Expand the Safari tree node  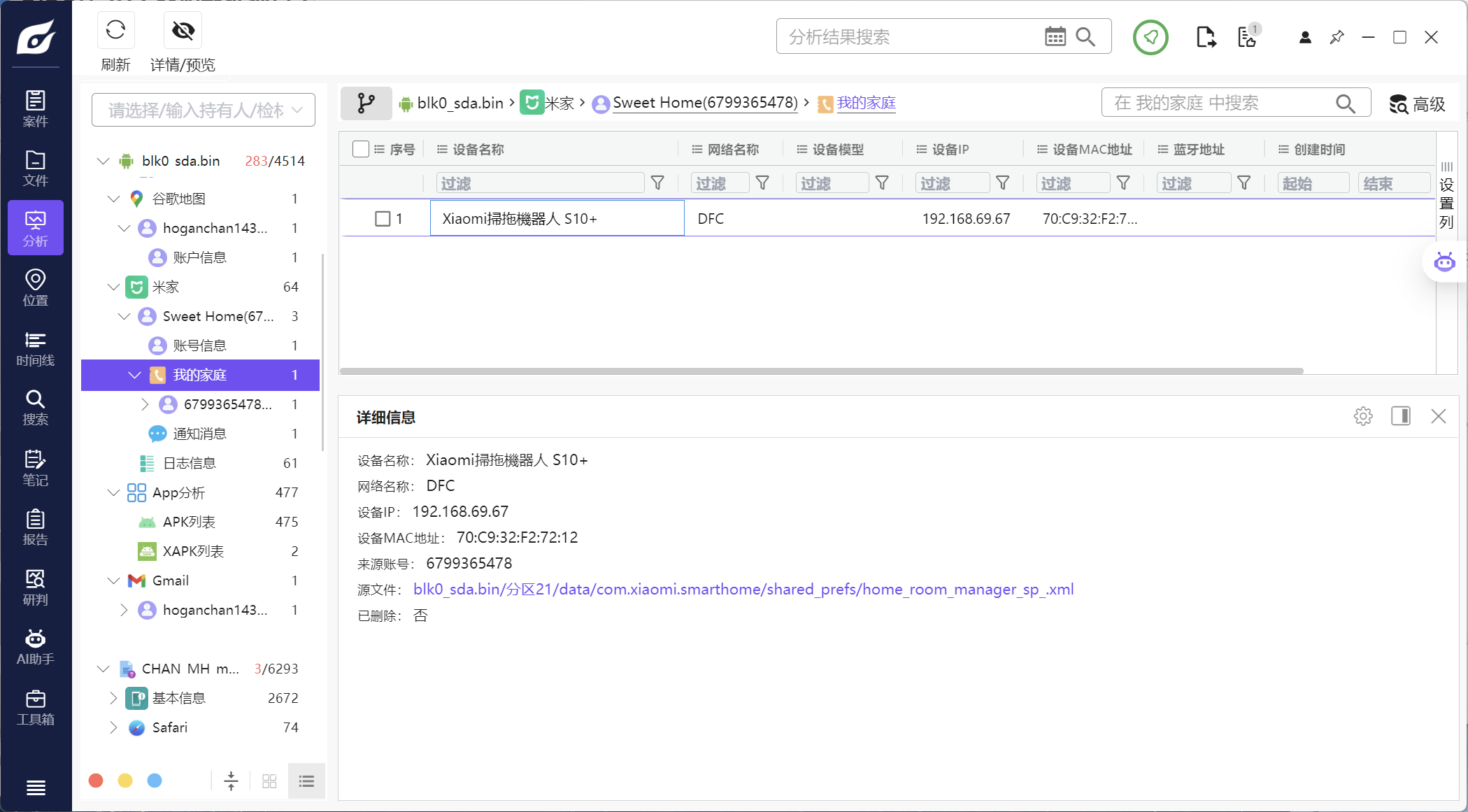(x=113, y=727)
